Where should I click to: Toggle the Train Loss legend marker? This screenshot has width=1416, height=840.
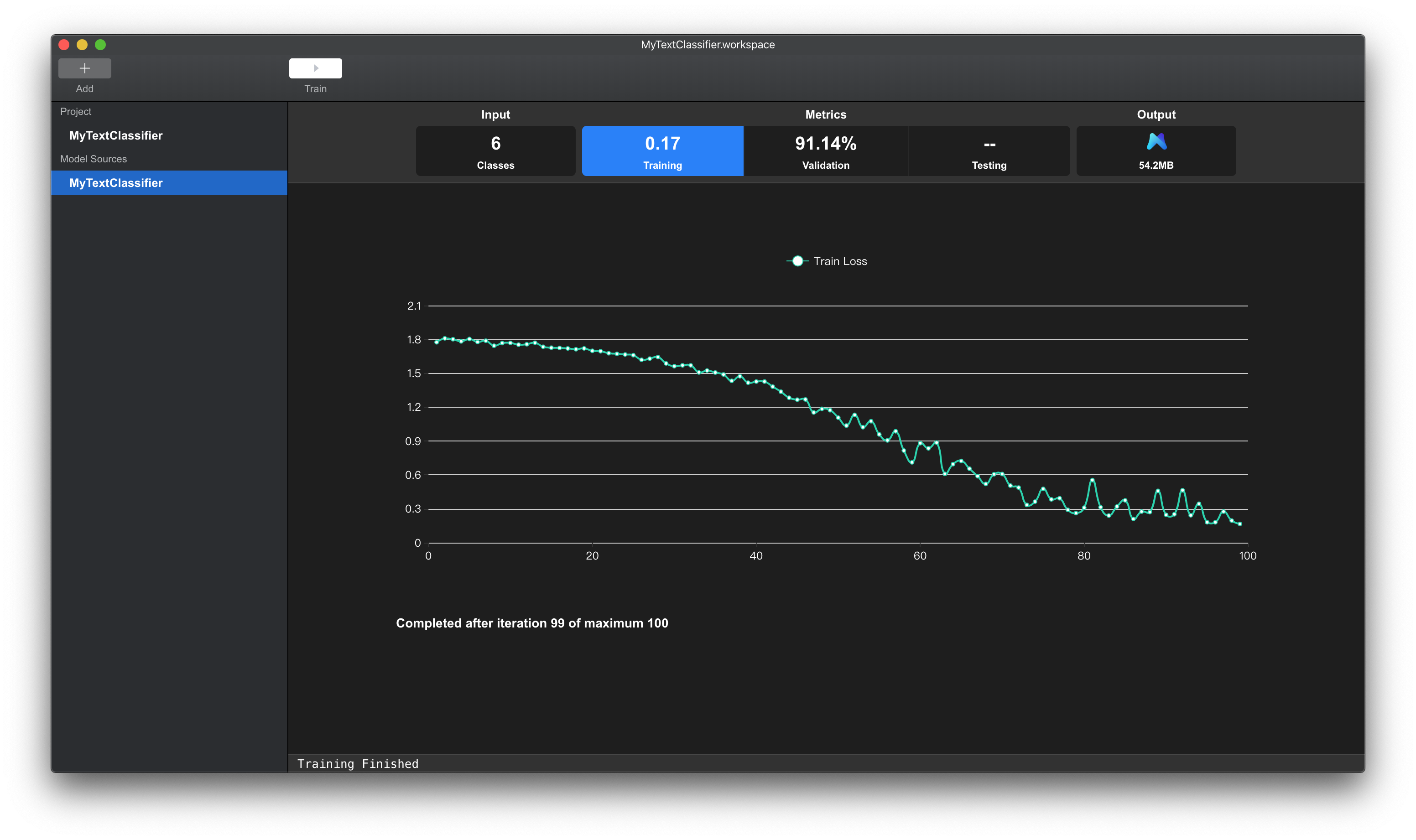tap(797, 261)
